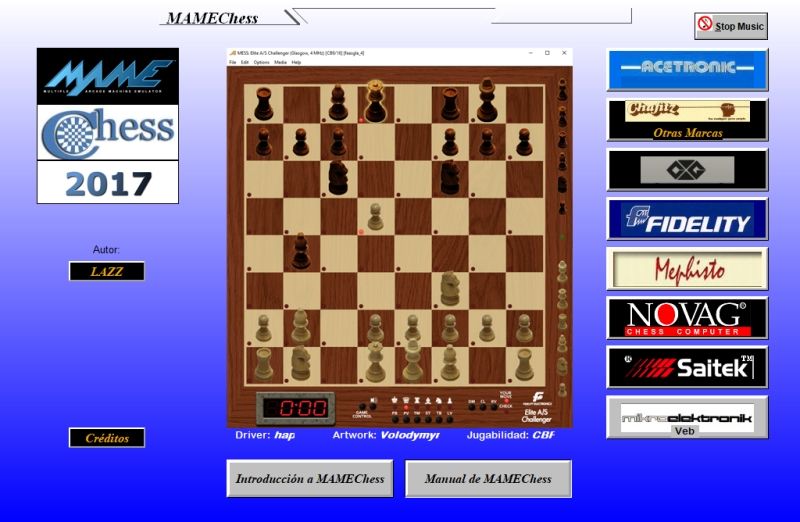Push the LV button on chess panel
The image size is (800, 522).
(449, 419)
